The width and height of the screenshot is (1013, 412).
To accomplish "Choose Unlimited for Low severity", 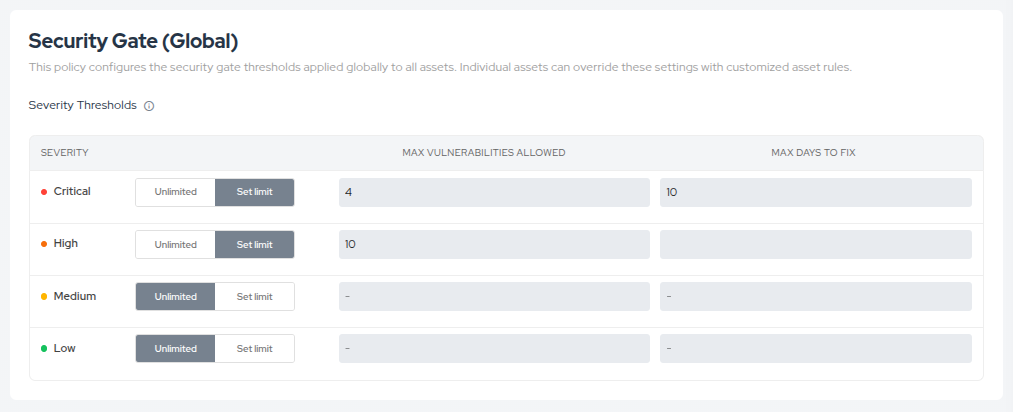I will (175, 348).
